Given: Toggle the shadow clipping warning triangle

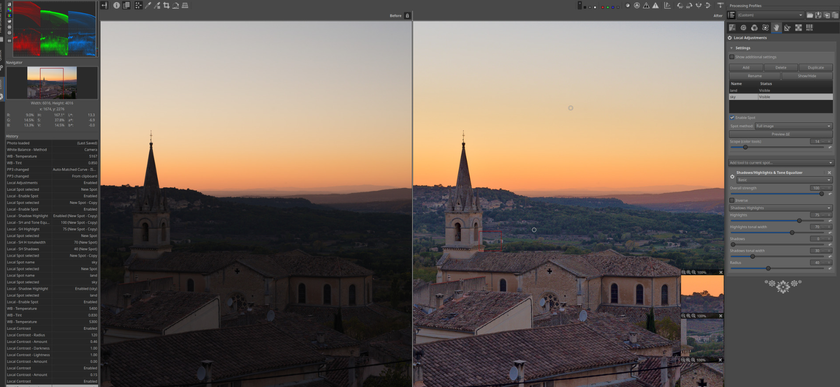Looking at the screenshot, I should coord(646,6).
